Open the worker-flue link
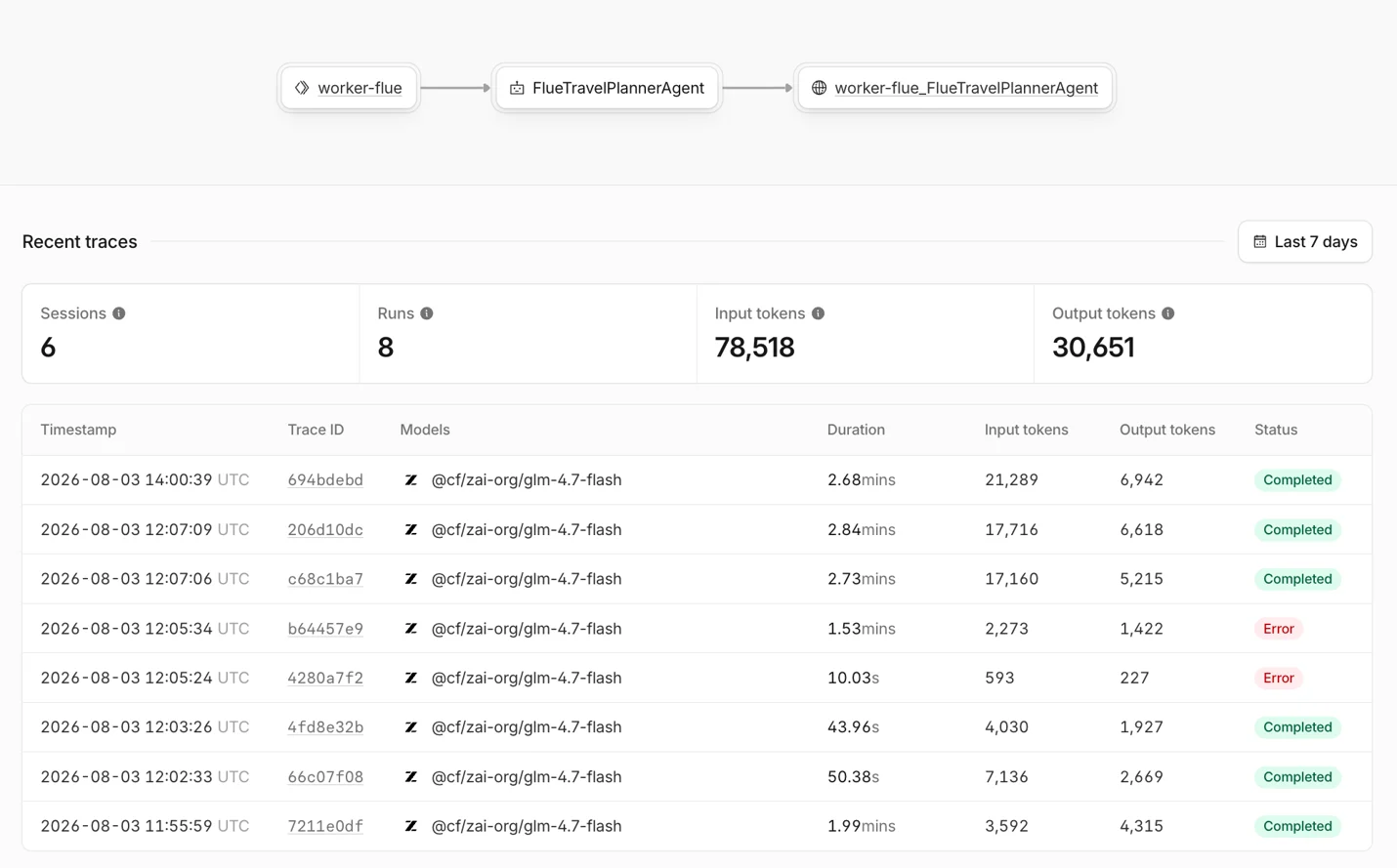 (x=360, y=88)
